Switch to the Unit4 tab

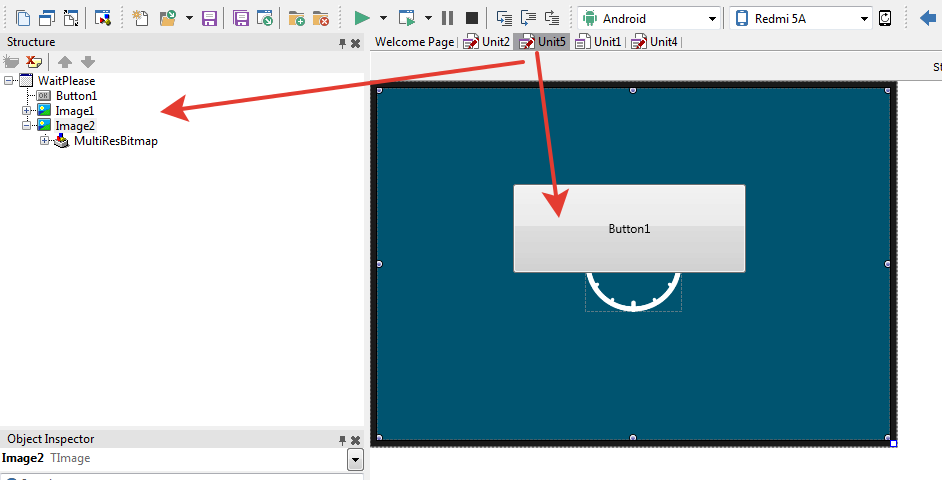[x=654, y=42]
